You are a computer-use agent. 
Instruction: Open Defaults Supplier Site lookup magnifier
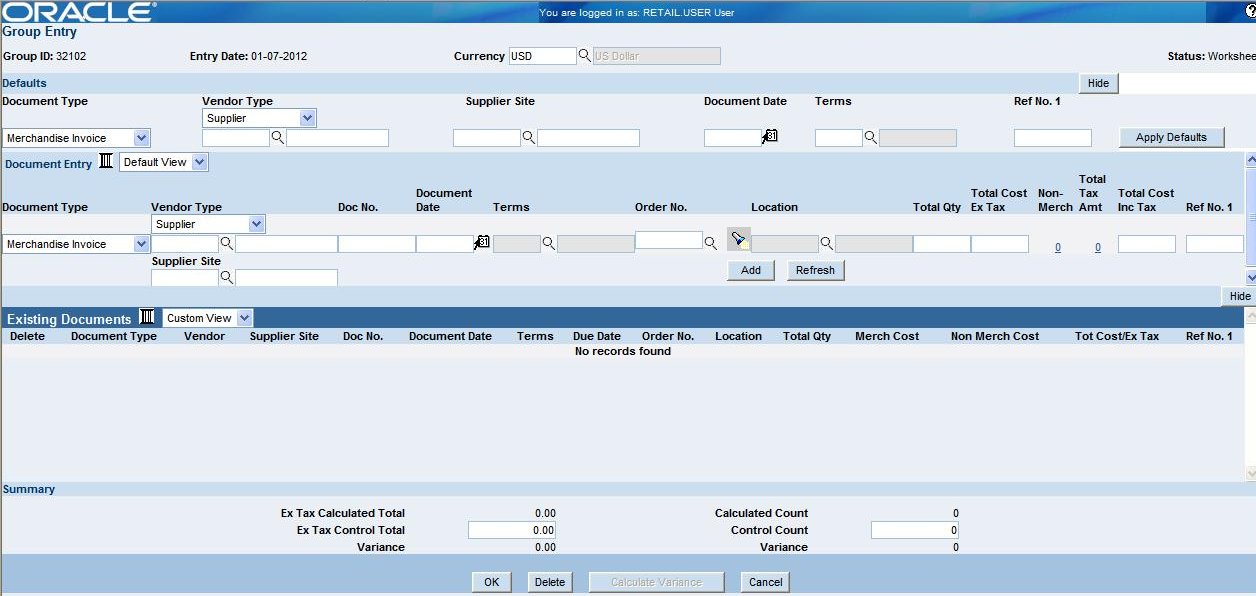(x=528, y=138)
